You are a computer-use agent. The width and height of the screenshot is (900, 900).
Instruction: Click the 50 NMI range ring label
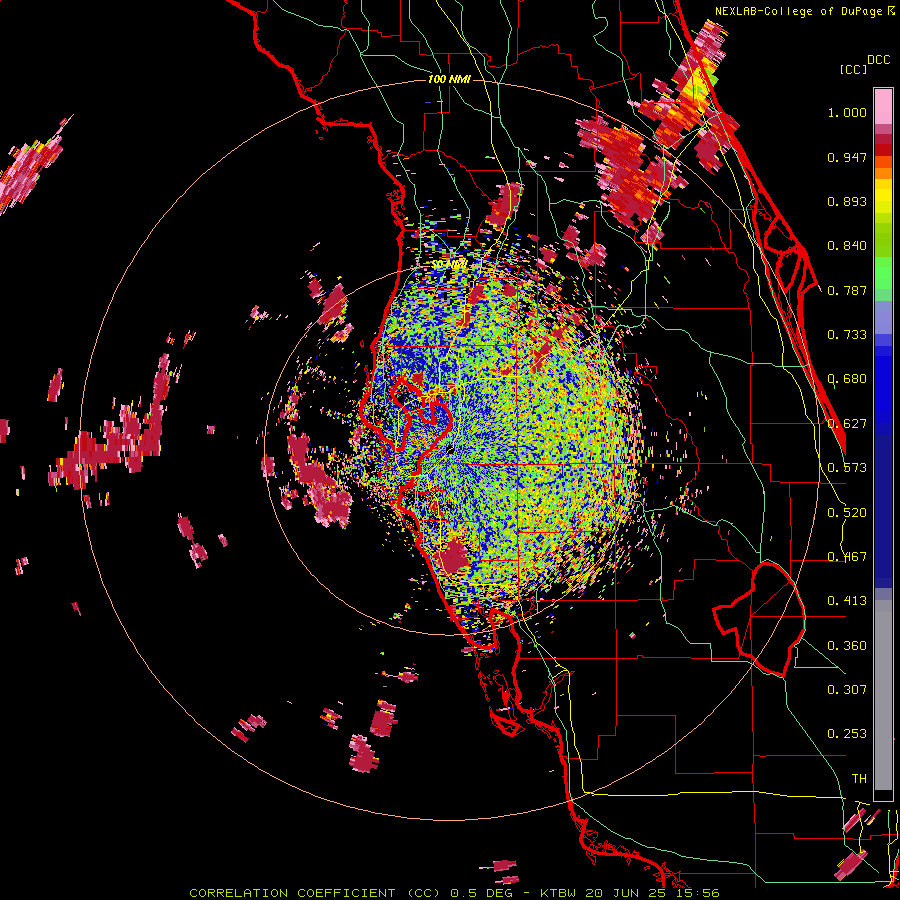[448, 264]
